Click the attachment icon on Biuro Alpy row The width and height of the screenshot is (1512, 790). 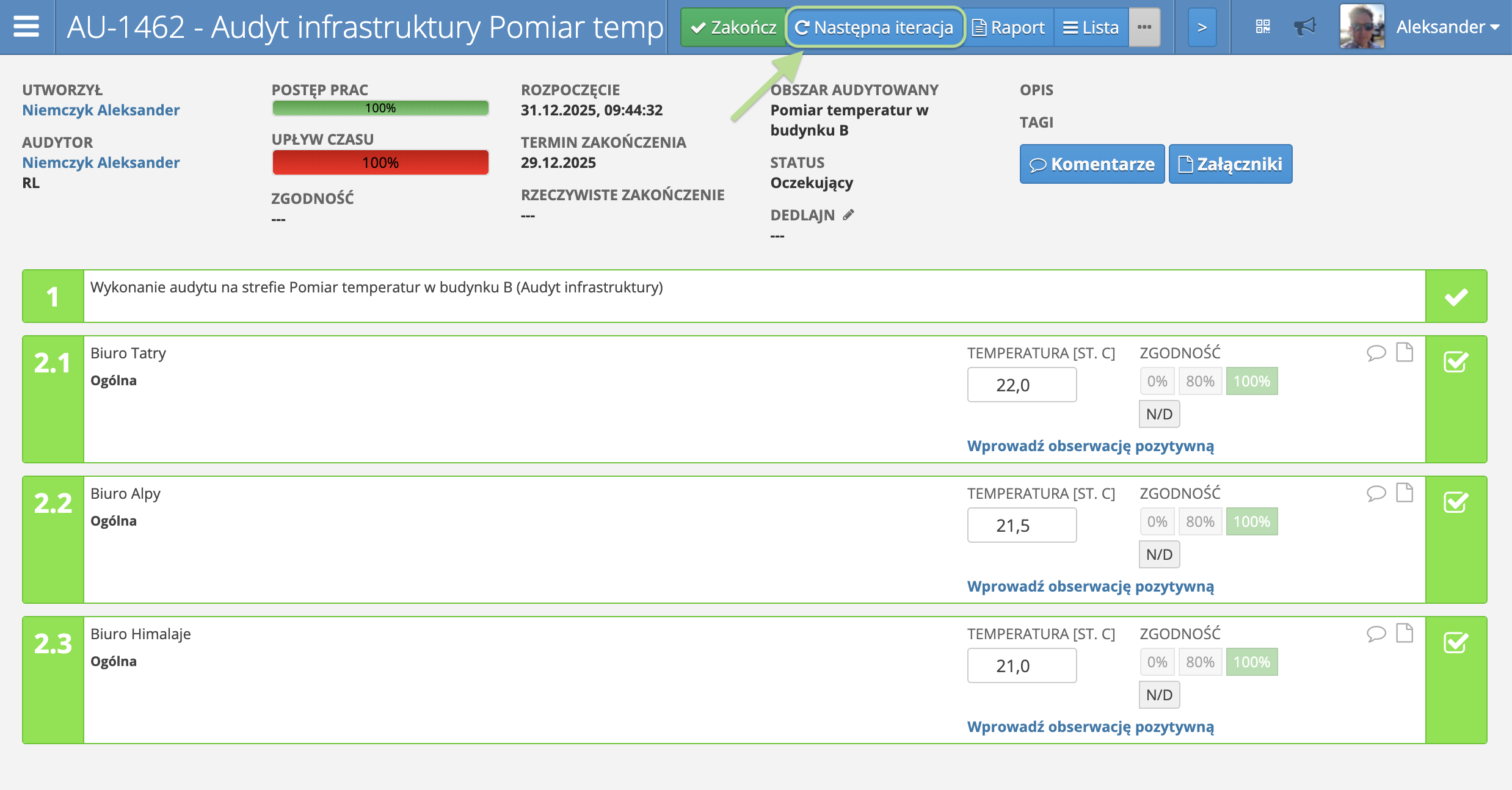coord(1406,492)
